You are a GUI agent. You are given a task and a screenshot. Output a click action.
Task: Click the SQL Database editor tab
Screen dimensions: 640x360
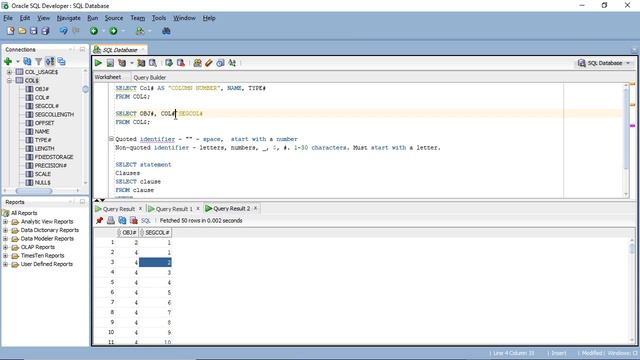point(120,50)
